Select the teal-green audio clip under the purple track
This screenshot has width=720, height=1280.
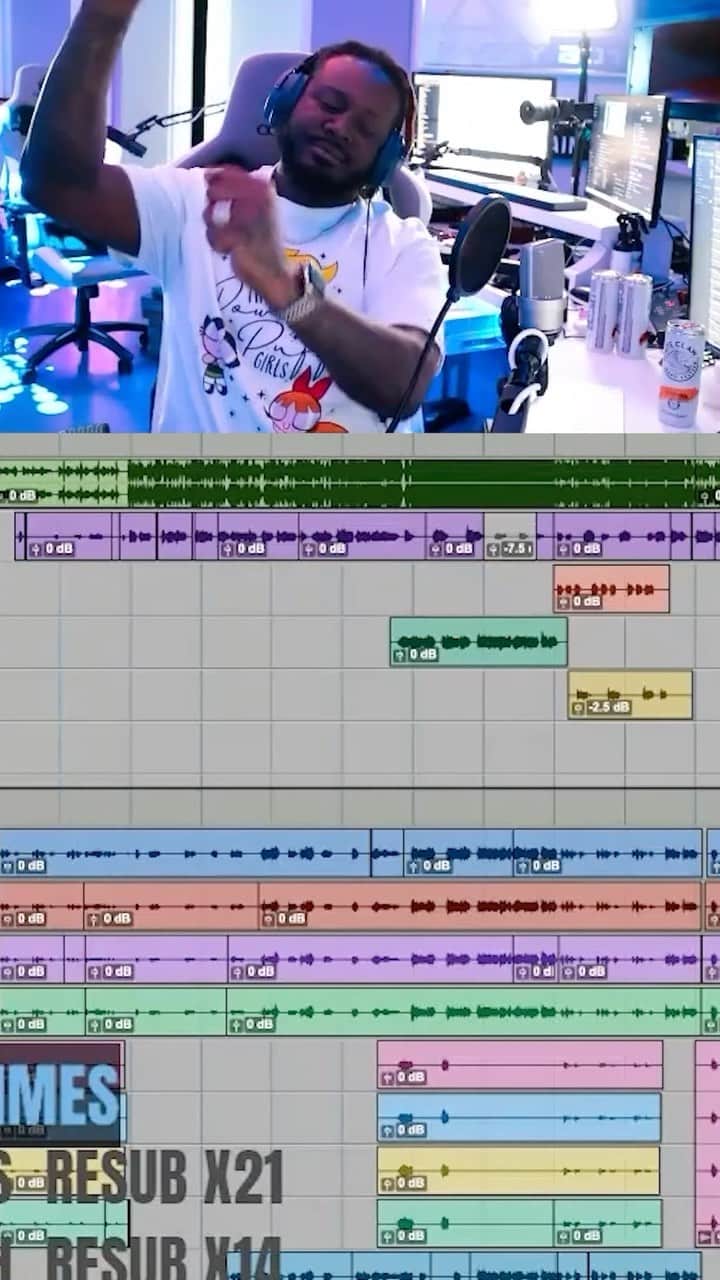click(478, 641)
